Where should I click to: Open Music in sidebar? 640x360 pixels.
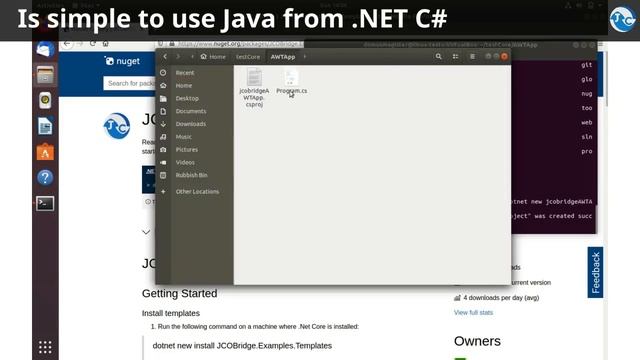[183, 137]
